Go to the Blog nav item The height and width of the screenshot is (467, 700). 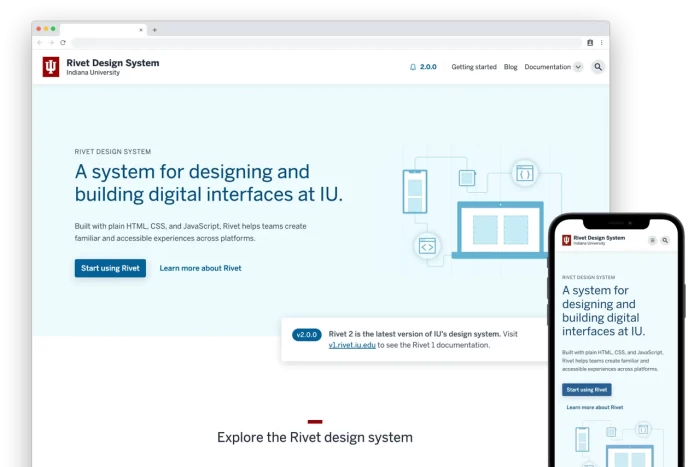pos(510,67)
